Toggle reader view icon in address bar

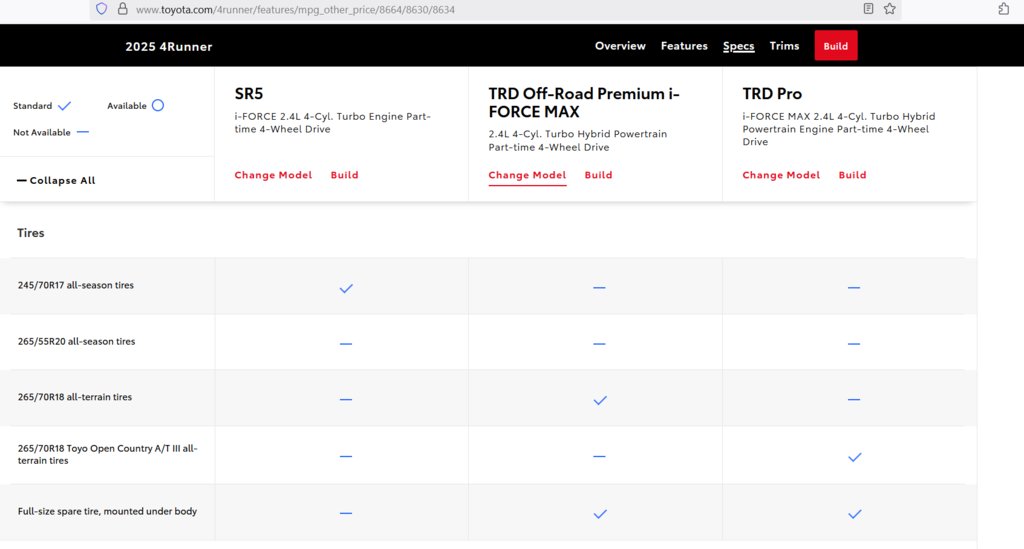[x=868, y=8]
